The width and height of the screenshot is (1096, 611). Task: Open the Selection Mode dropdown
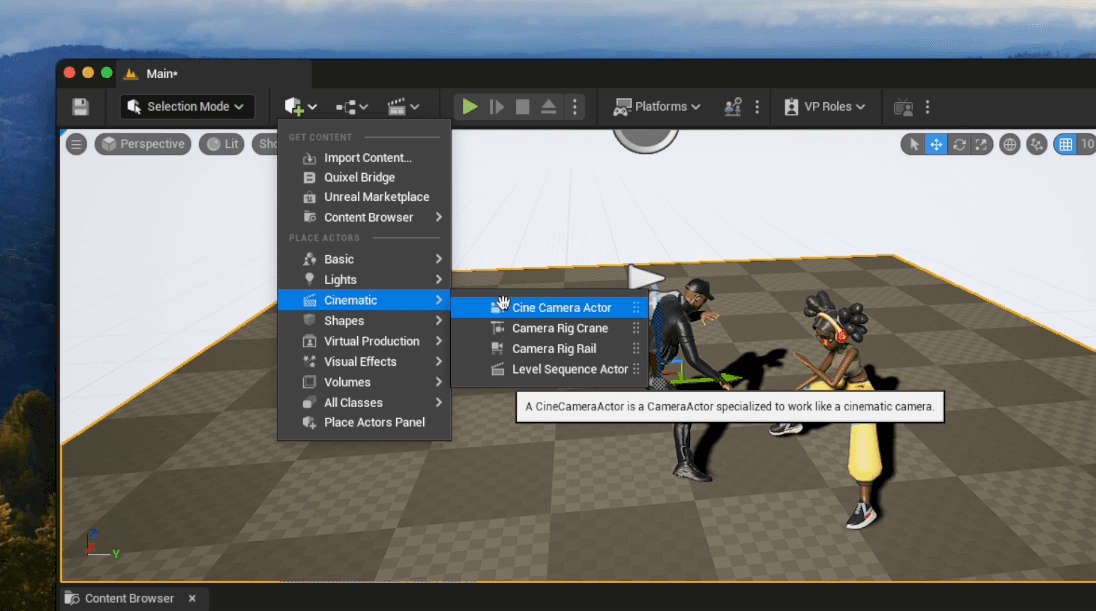[x=187, y=107]
